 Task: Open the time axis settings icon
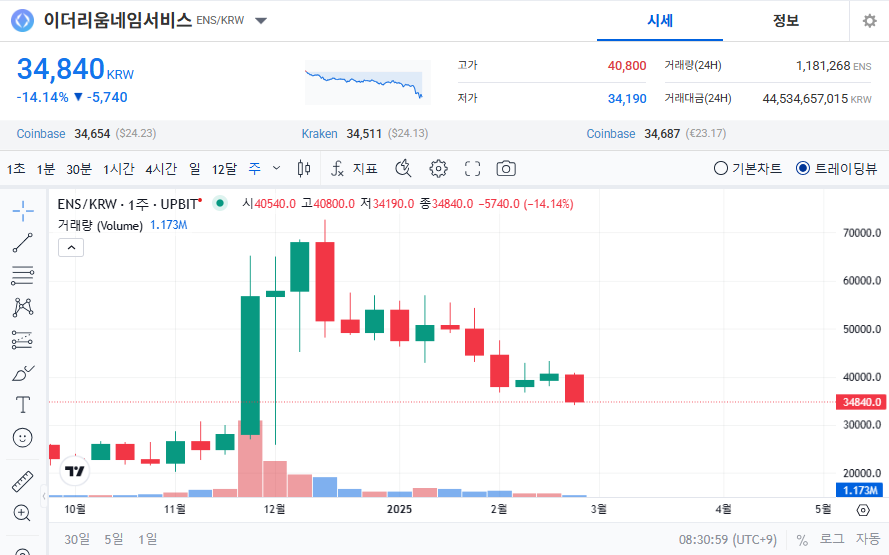pyautogui.click(x=863, y=510)
